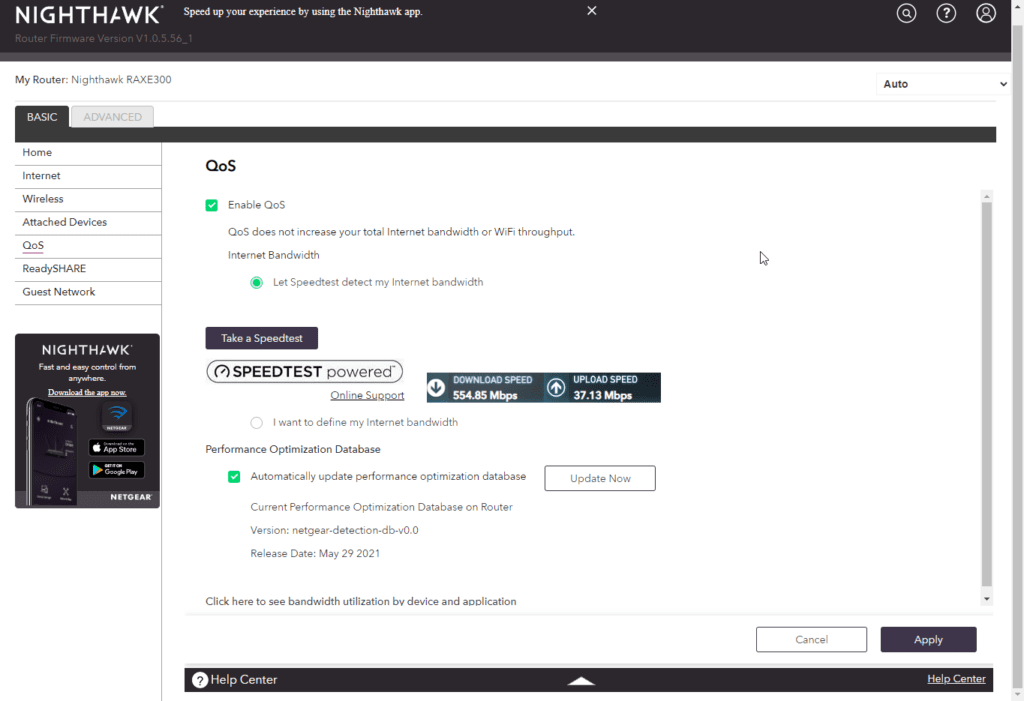Uncheck automatically update performance optimization database
The image size is (1024, 701).
click(234, 477)
